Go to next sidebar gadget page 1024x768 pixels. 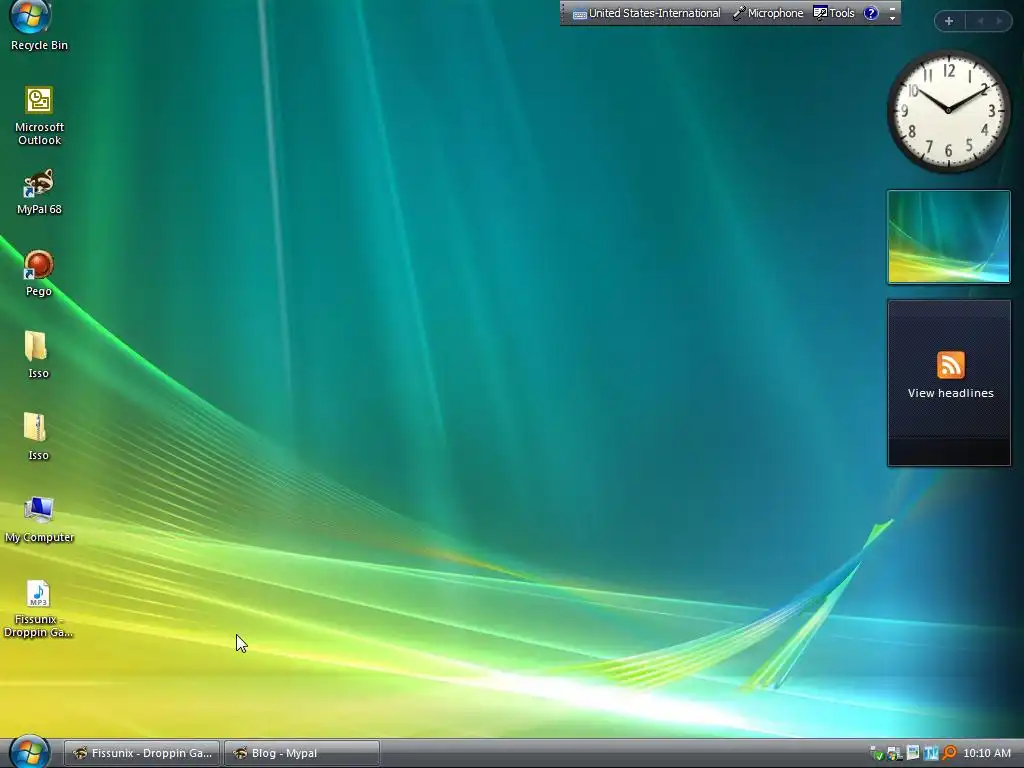pyautogui.click(x=999, y=21)
